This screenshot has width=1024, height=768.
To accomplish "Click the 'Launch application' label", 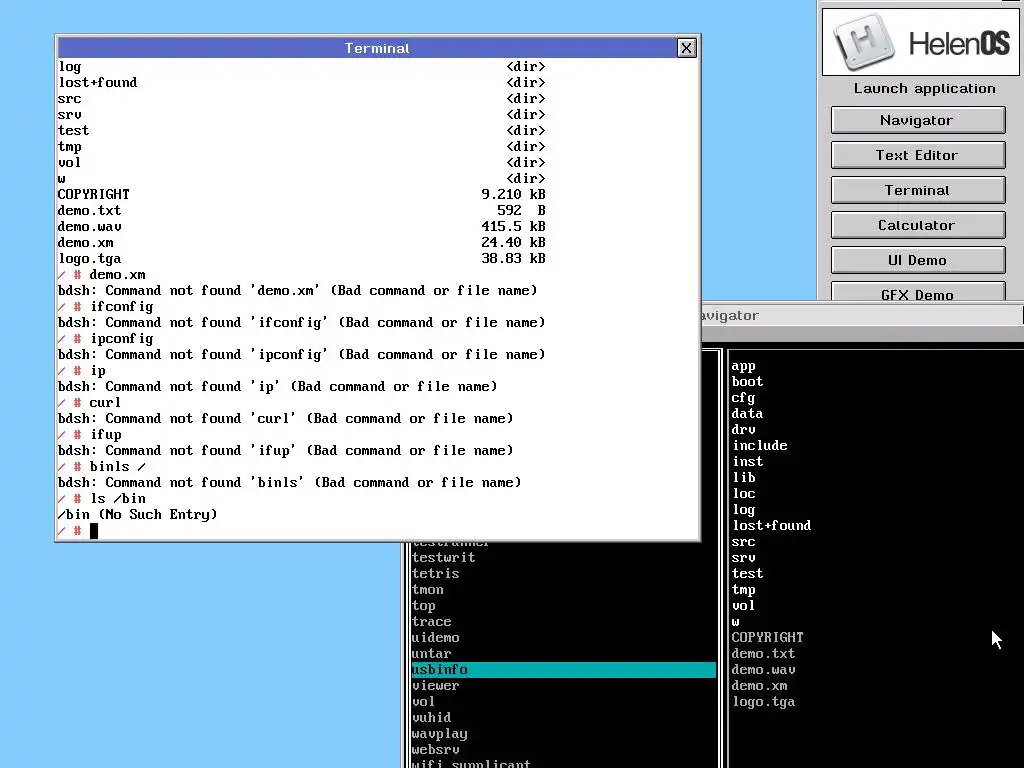I will [925, 88].
